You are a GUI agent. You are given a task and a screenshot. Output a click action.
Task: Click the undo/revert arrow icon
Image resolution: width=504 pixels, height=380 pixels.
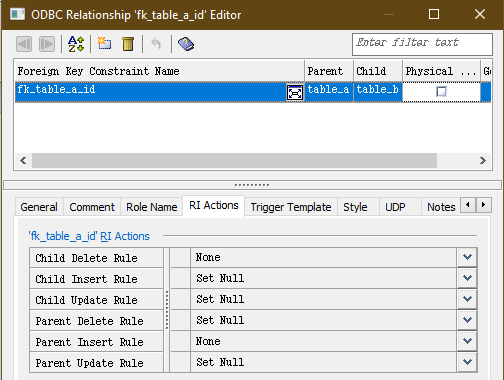point(156,44)
